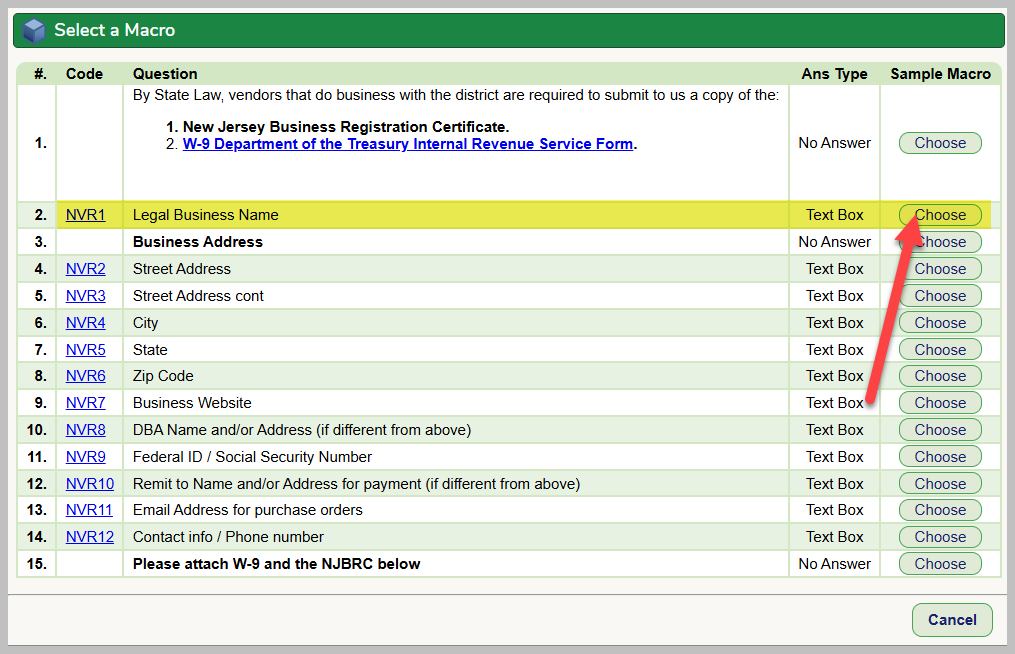Select 'Email Address for purchase orders' text
This screenshot has height=654, width=1015.
pyautogui.click(x=248, y=510)
